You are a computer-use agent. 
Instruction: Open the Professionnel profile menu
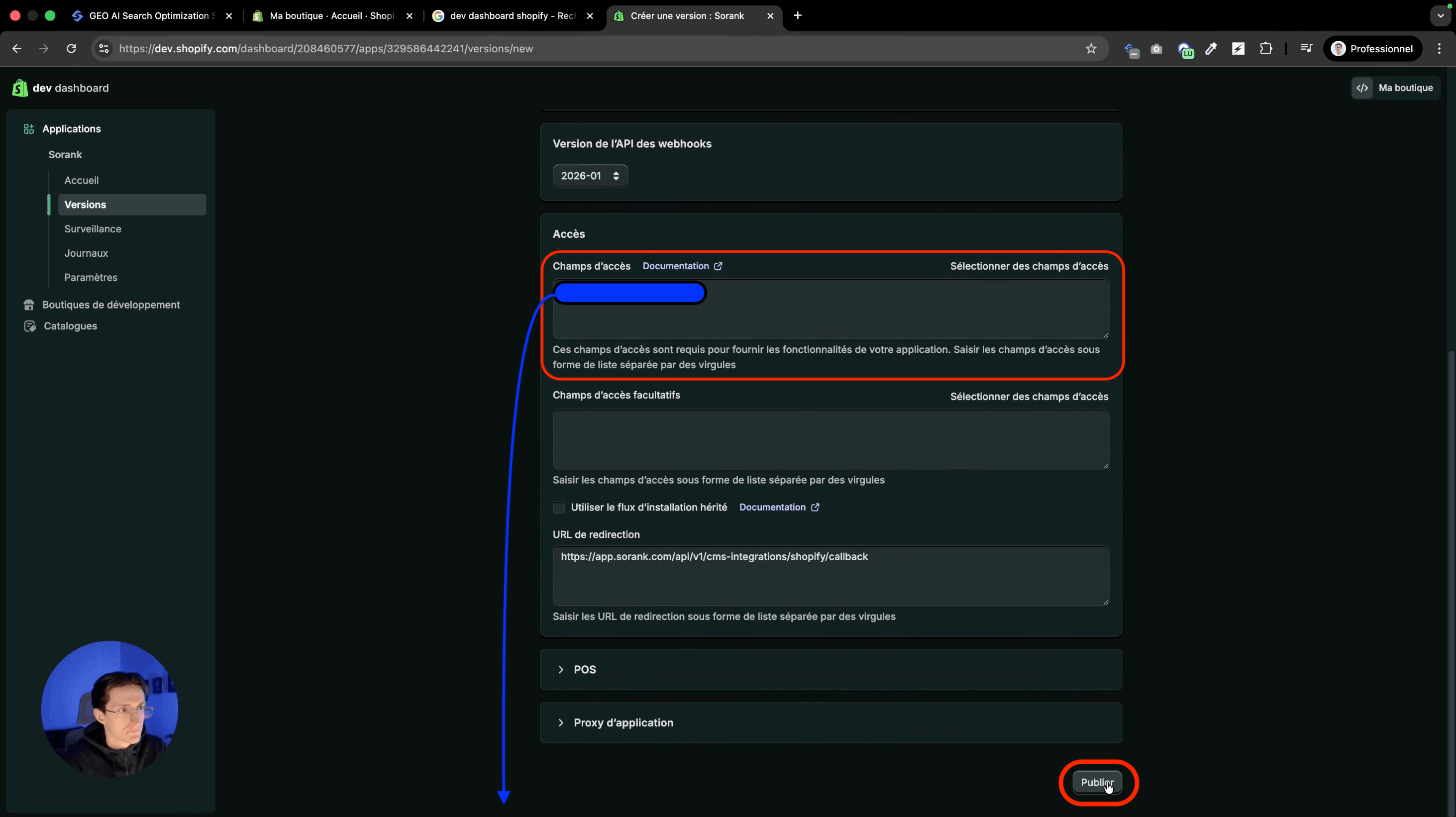point(1372,49)
